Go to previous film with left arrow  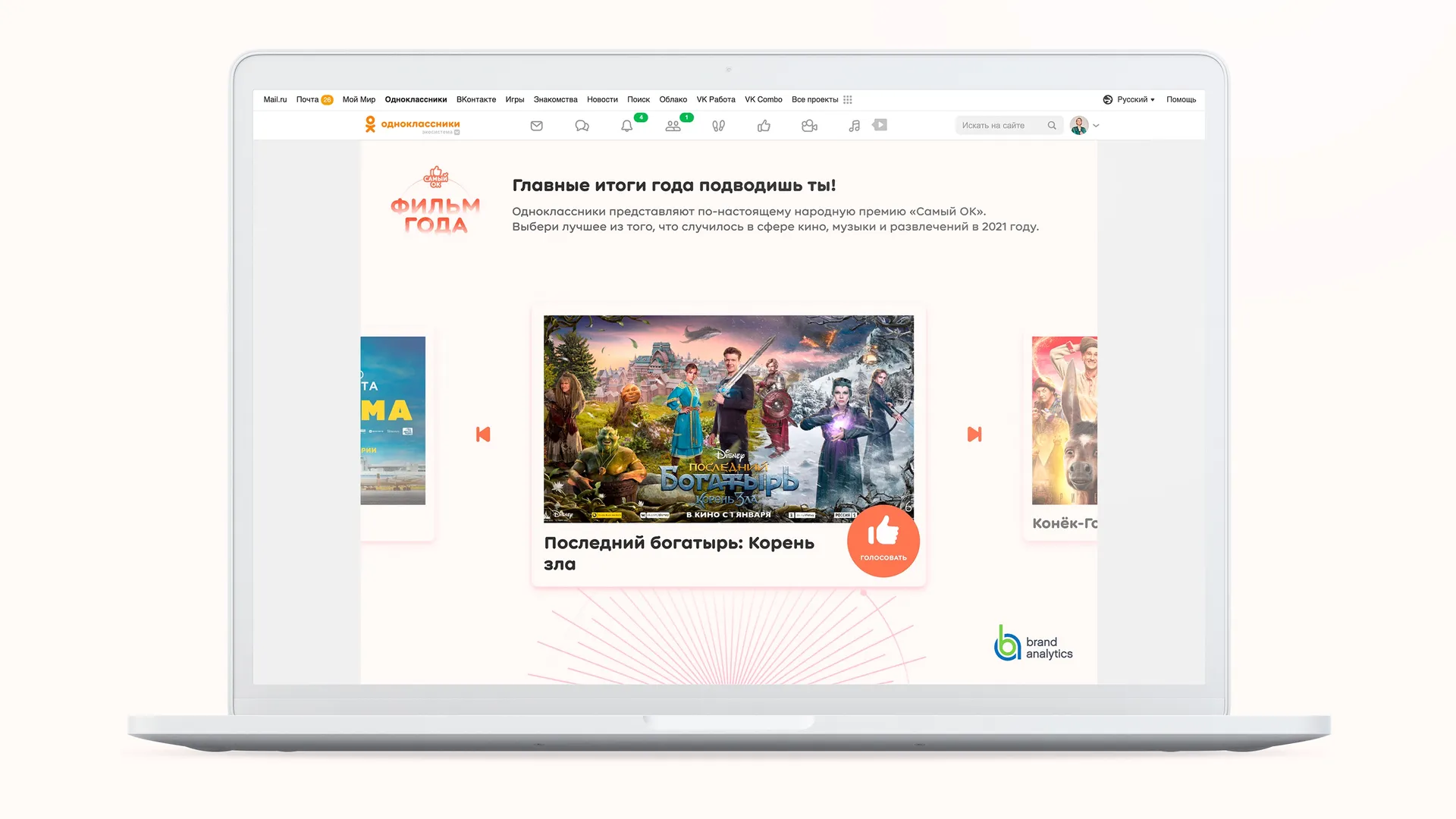pos(483,435)
